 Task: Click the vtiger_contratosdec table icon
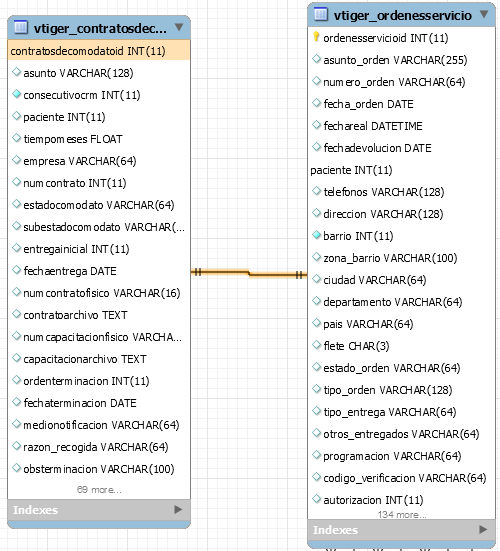pos(21,27)
